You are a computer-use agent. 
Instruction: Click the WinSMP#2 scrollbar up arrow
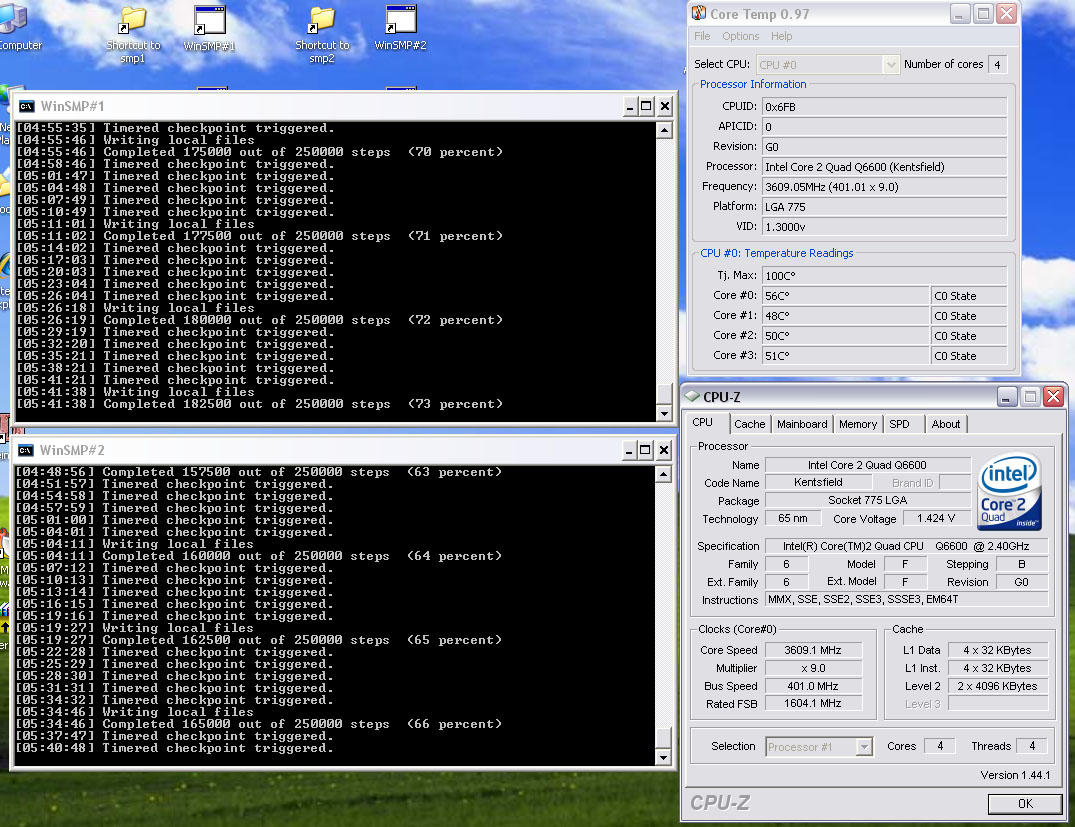click(663, 474)
